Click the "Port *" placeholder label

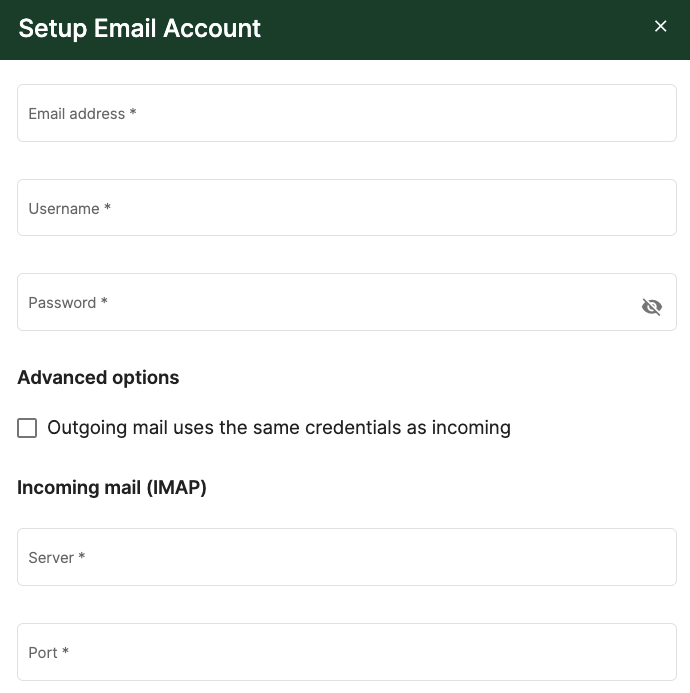click(x=49, y=652)
